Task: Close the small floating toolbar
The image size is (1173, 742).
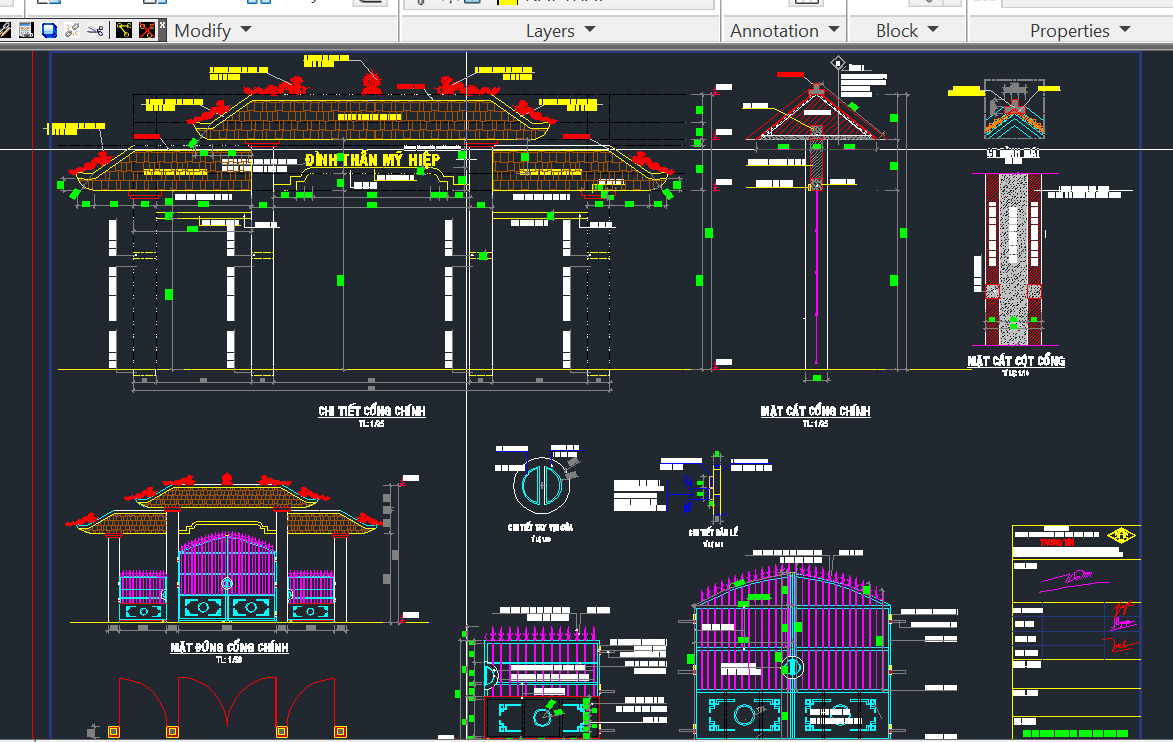Action: [x=162, y=23]
